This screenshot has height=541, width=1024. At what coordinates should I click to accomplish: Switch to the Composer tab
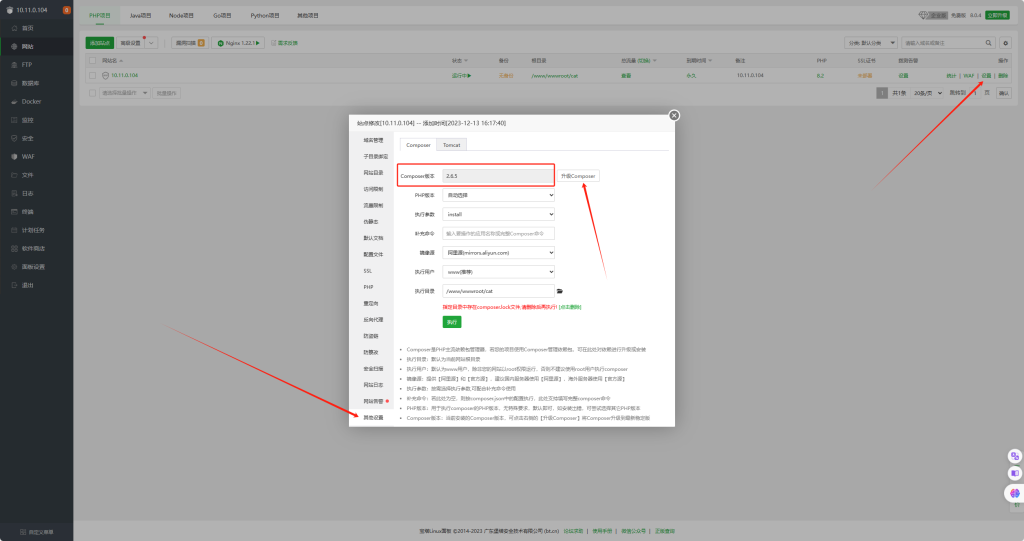point(418,145)
